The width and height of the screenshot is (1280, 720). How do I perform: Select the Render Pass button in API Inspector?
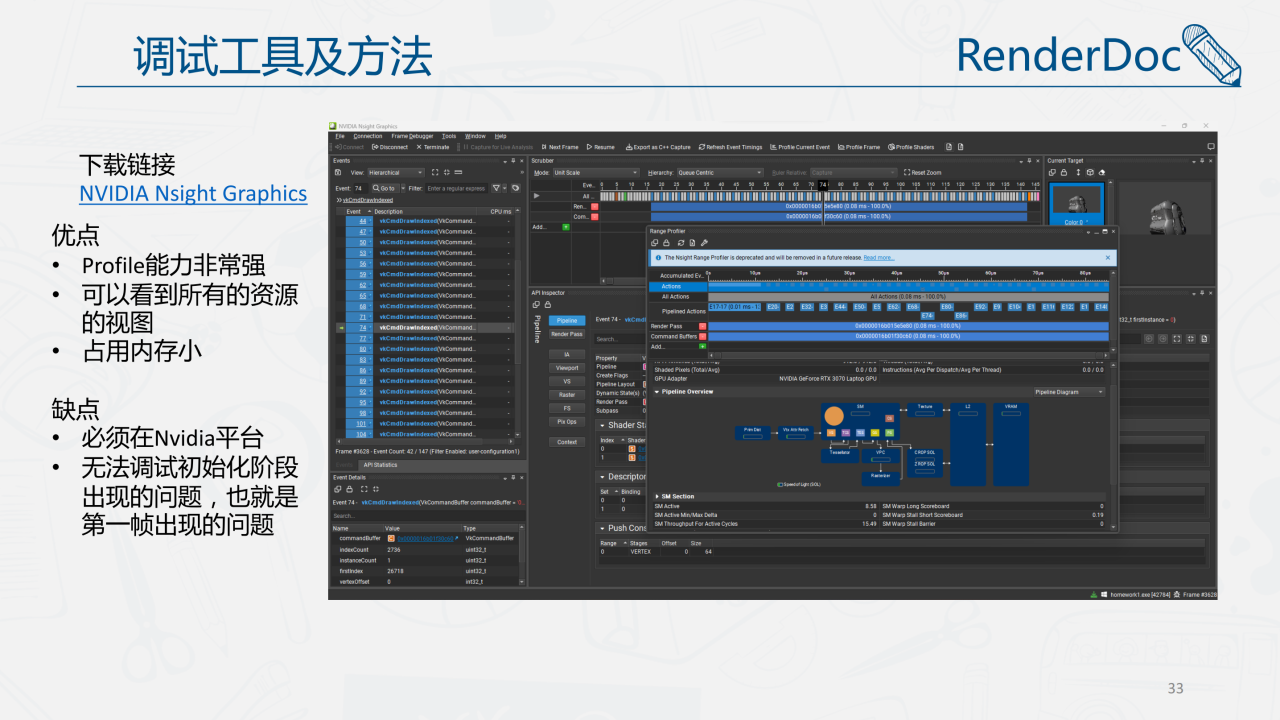pos(567,334)
